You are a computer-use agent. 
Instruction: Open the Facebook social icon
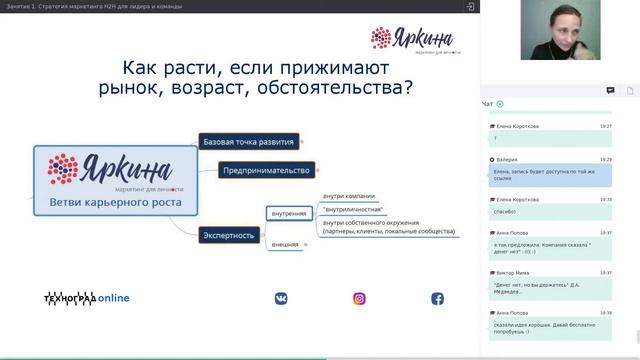[438, 298]
